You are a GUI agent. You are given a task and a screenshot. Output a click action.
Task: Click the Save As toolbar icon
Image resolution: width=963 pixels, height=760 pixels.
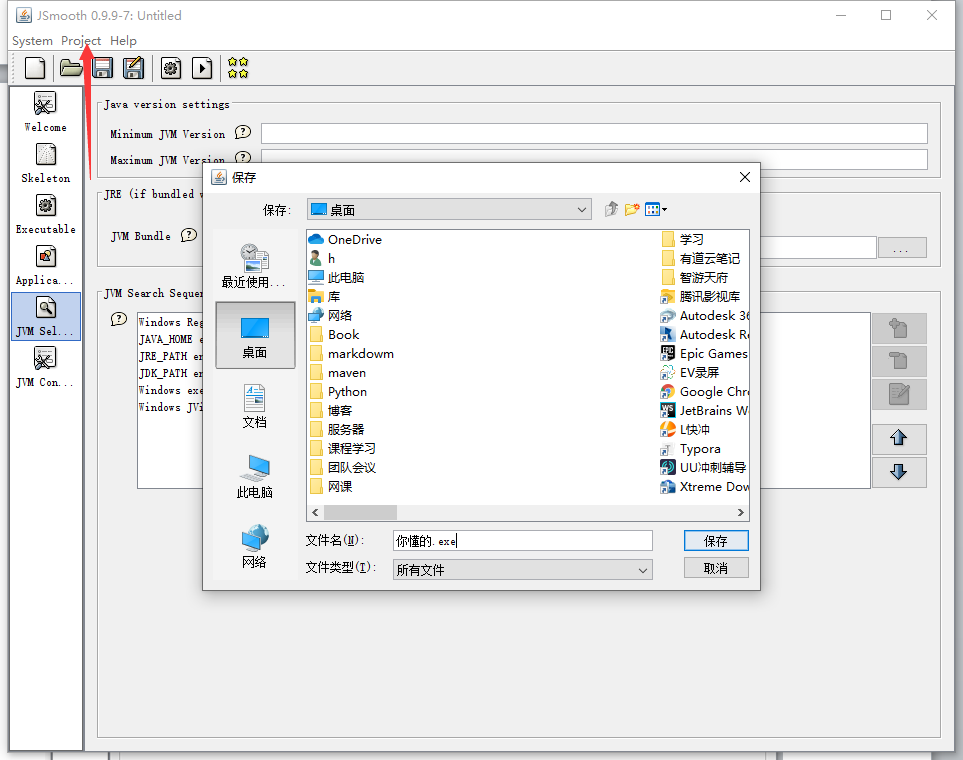point(133,68)
